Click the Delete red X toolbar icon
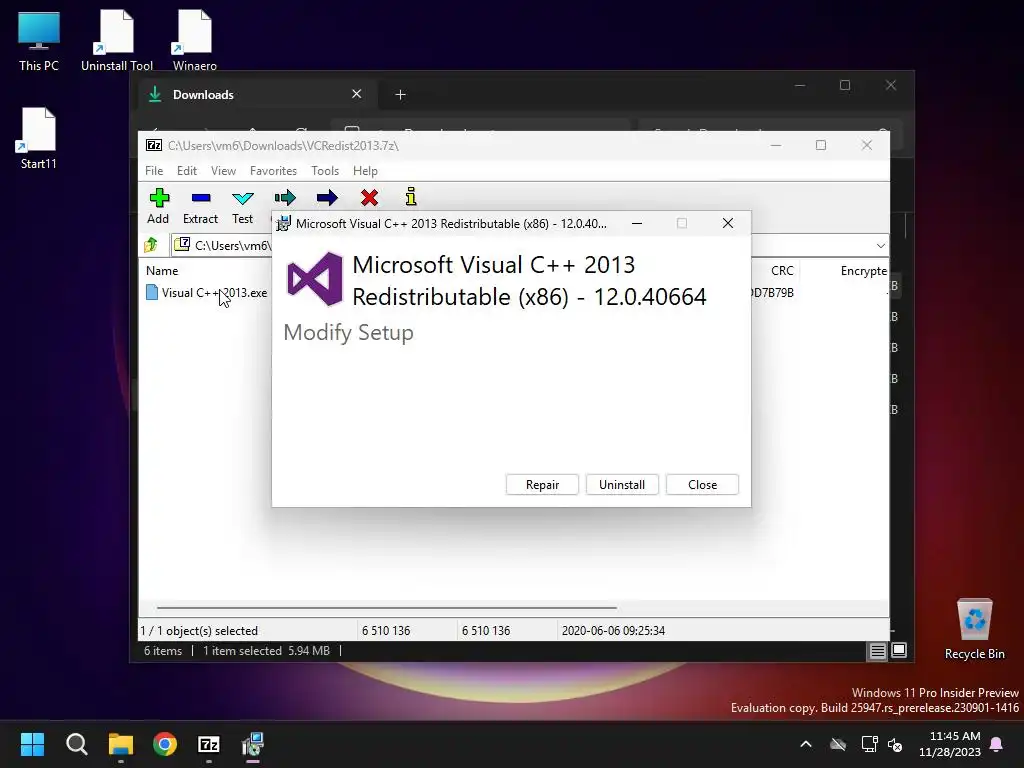Viewport: 1024px width, 768px height. [x=369, y=198]
